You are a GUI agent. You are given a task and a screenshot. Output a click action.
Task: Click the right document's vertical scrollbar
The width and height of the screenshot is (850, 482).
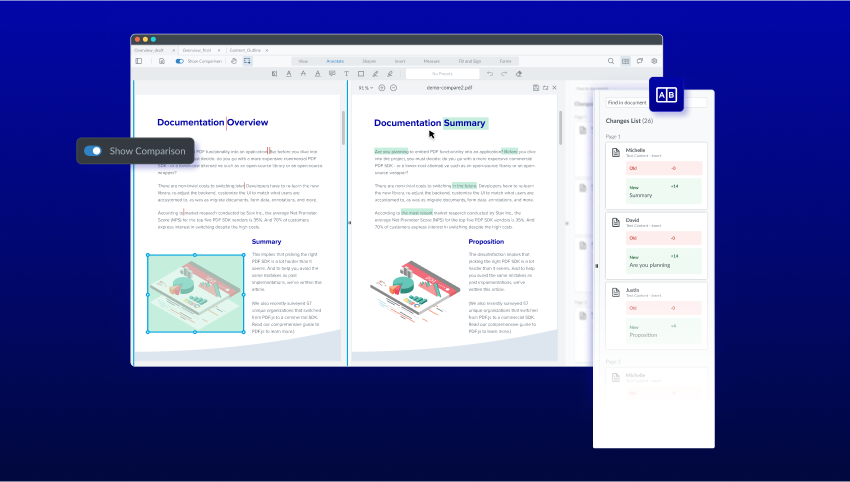tap(560, 128)
